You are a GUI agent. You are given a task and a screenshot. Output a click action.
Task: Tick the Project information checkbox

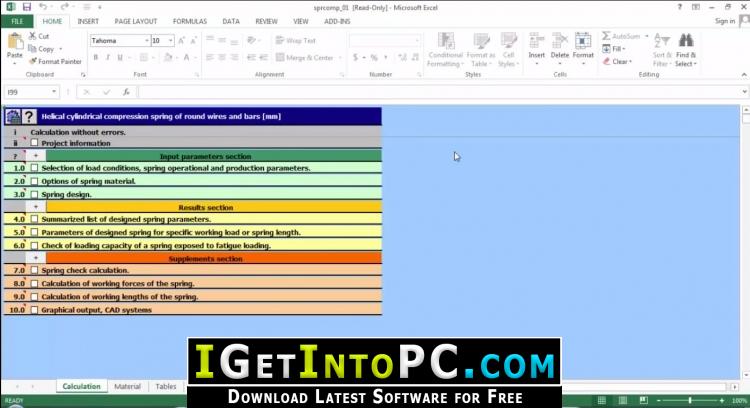coord(34,143)
